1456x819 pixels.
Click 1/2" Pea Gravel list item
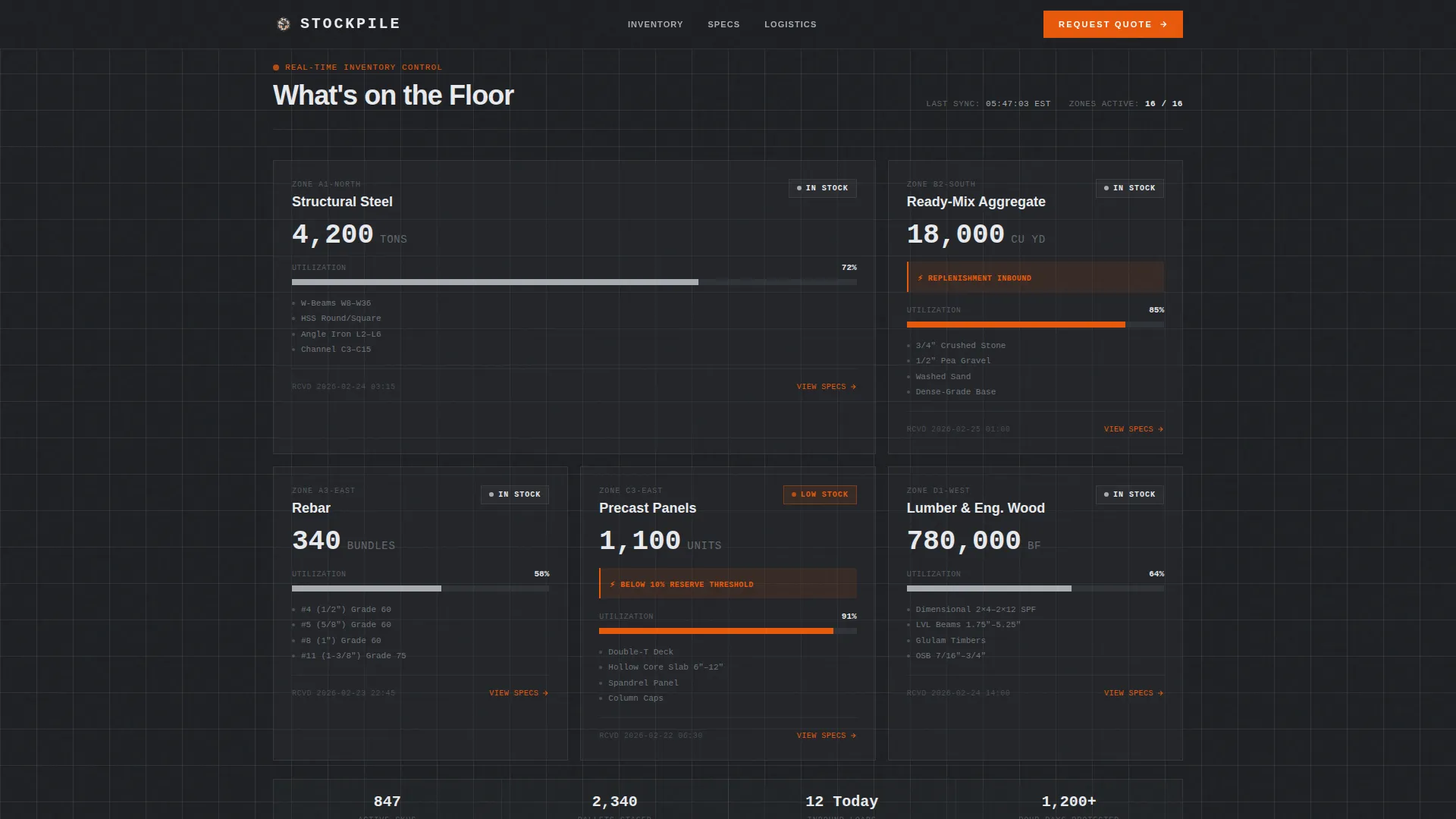click(x=953, y=361)
